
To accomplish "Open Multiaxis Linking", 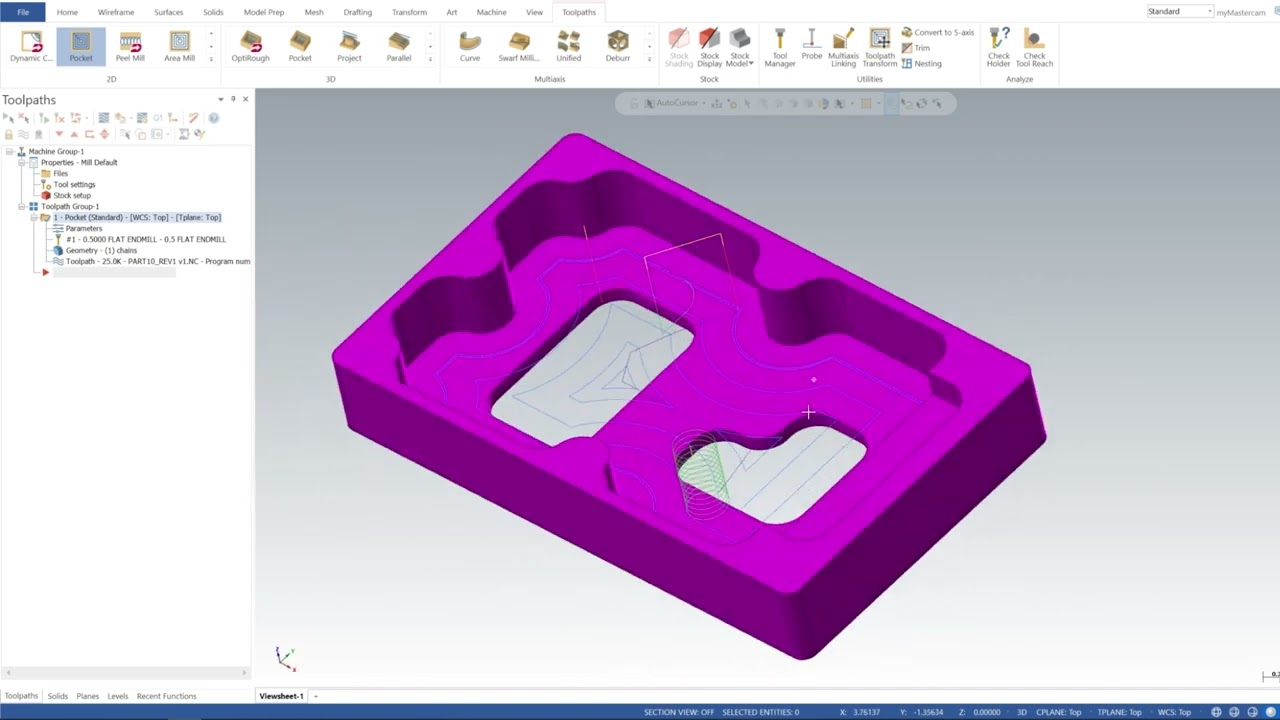I will point(843,47).
